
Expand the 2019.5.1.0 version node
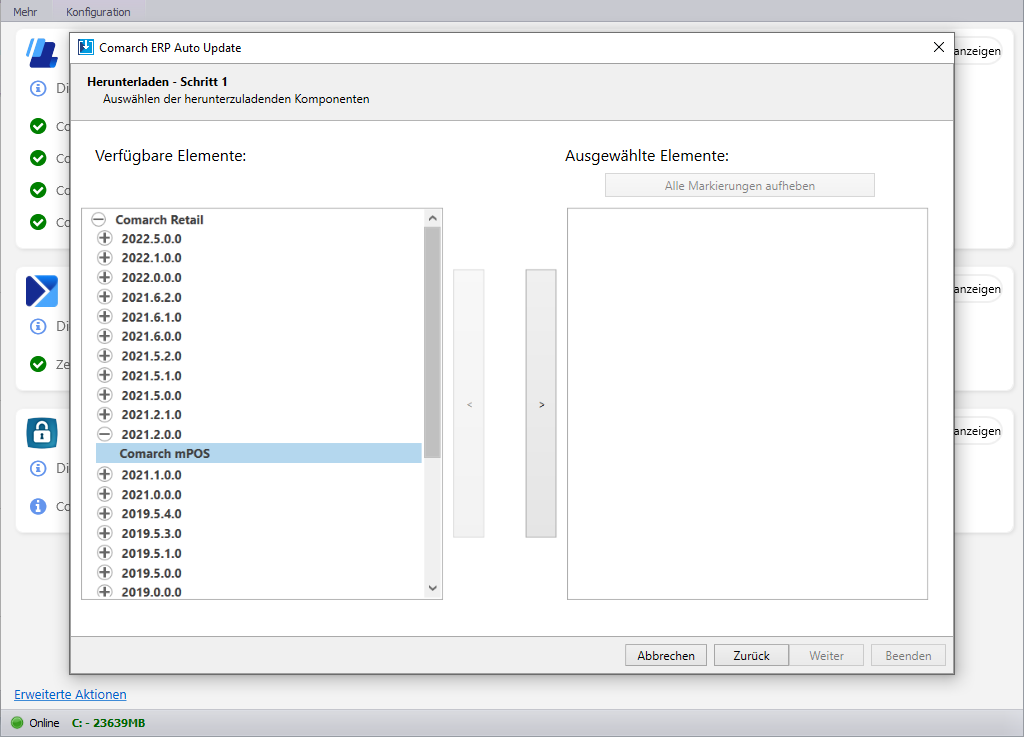point(104,553)
